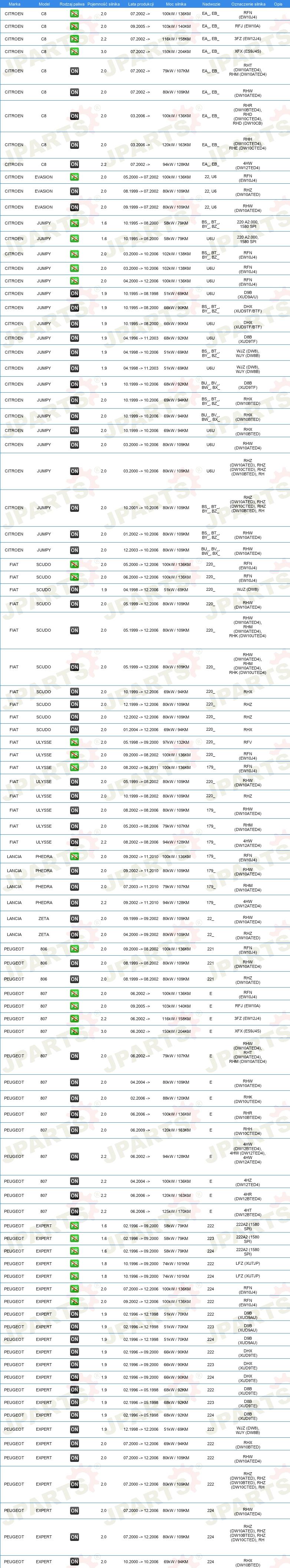Click ZETA model cell in 04.2000 -> 09.2002 row
This screenshot has width=290, height=1568.
(44, 935)
